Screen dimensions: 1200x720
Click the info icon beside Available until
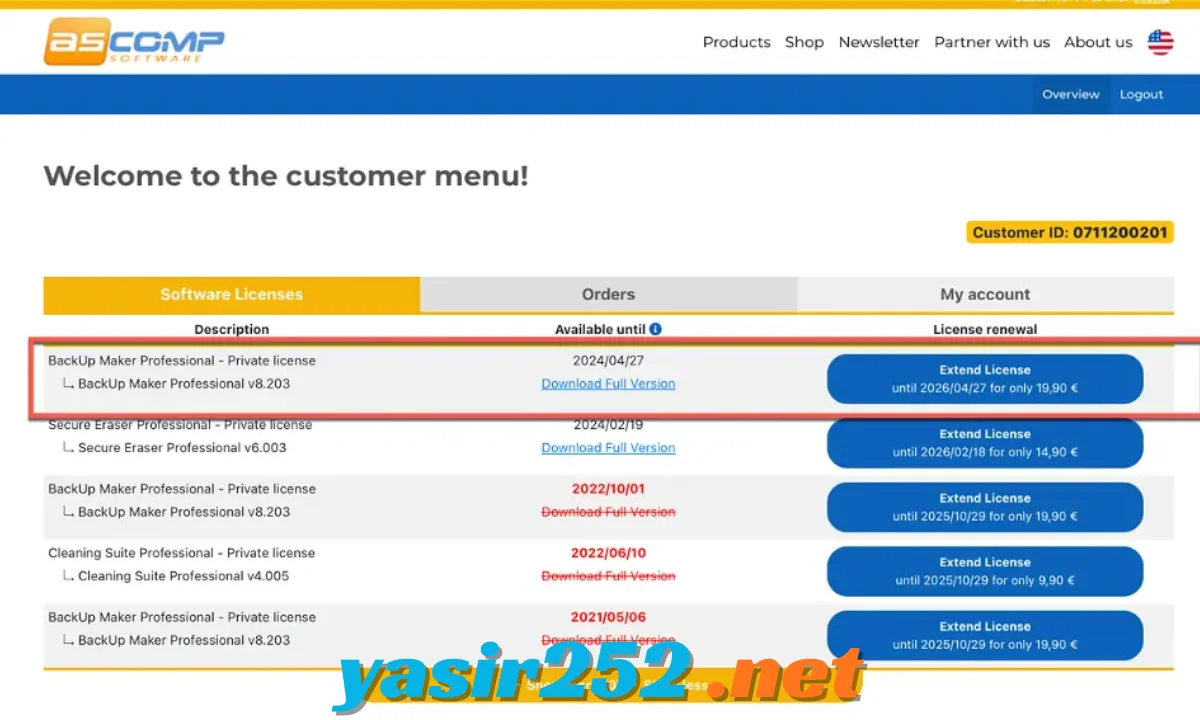coord(655,329)
